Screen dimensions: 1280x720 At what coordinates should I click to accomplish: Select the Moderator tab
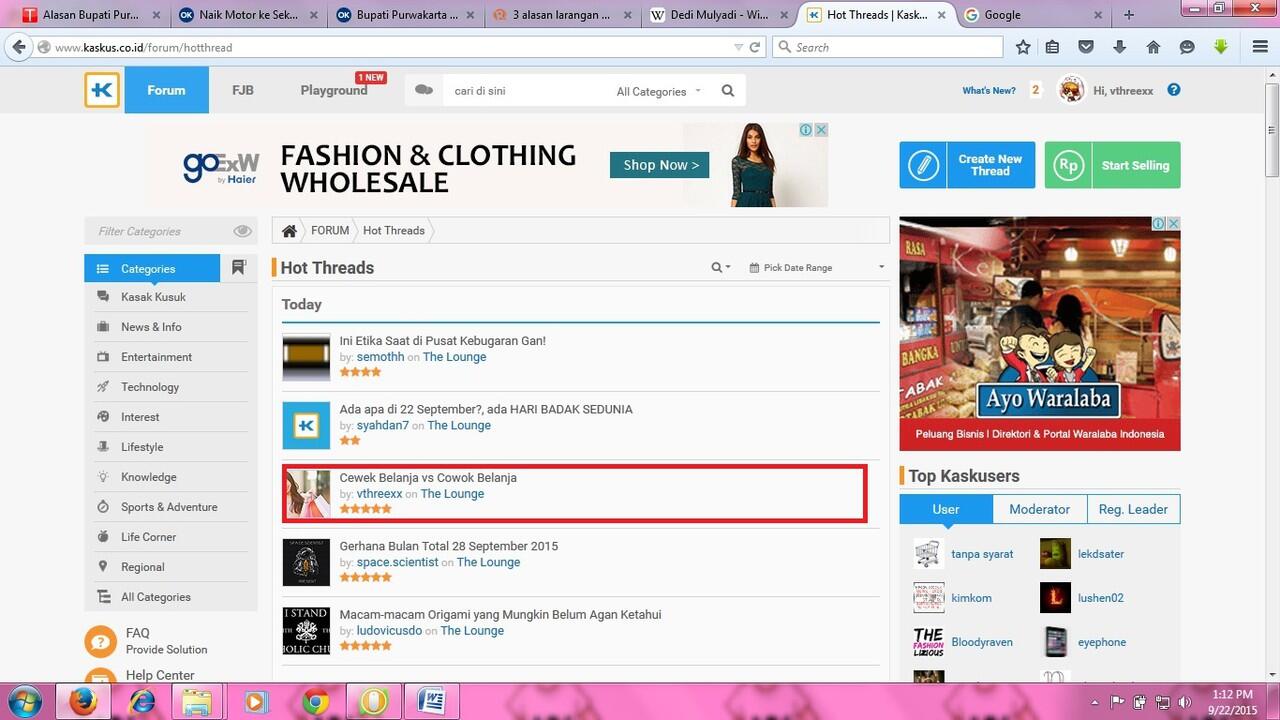[1039, 509]
